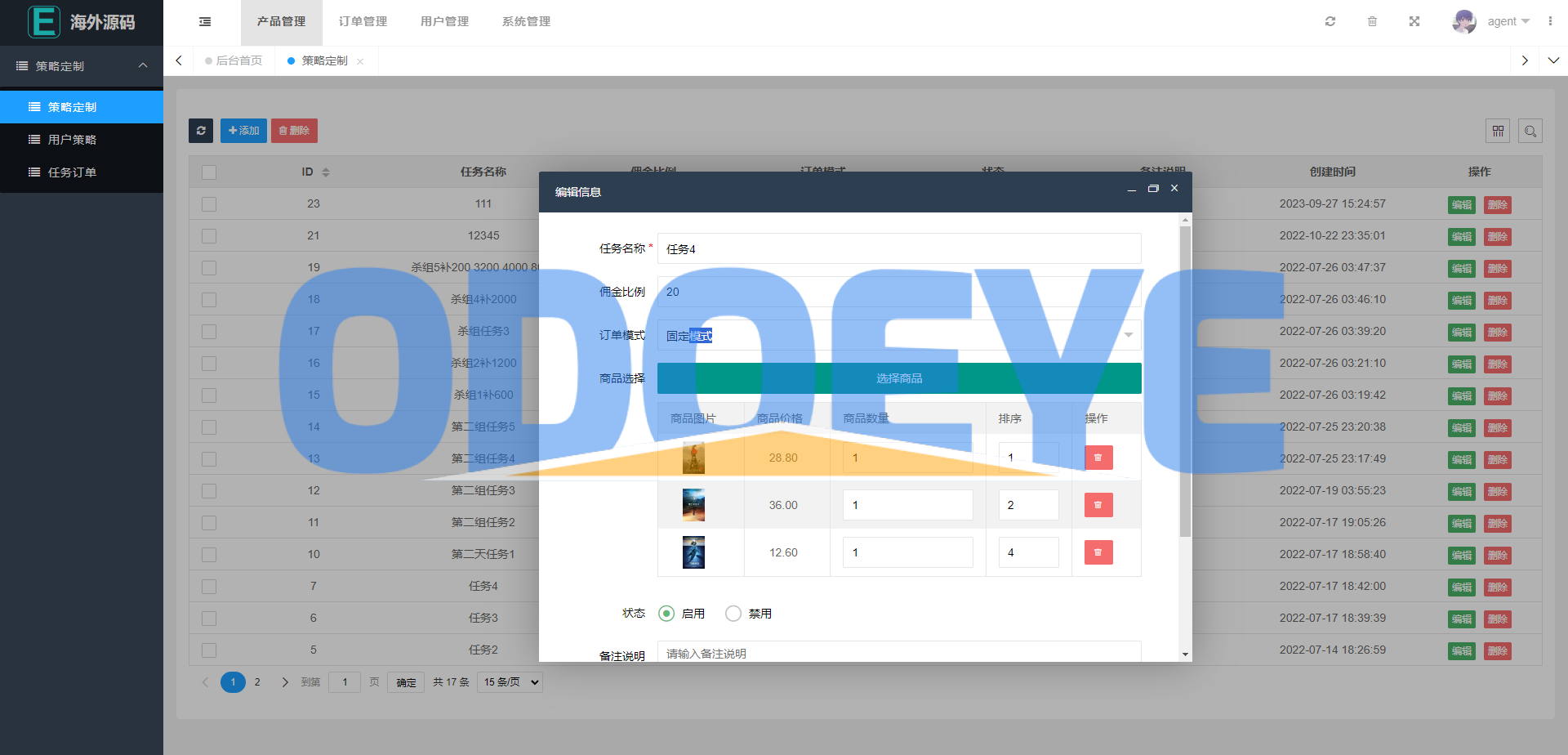Open the vertical dots more menu
Screen dimensions: 1568x755
(1550, 21)
